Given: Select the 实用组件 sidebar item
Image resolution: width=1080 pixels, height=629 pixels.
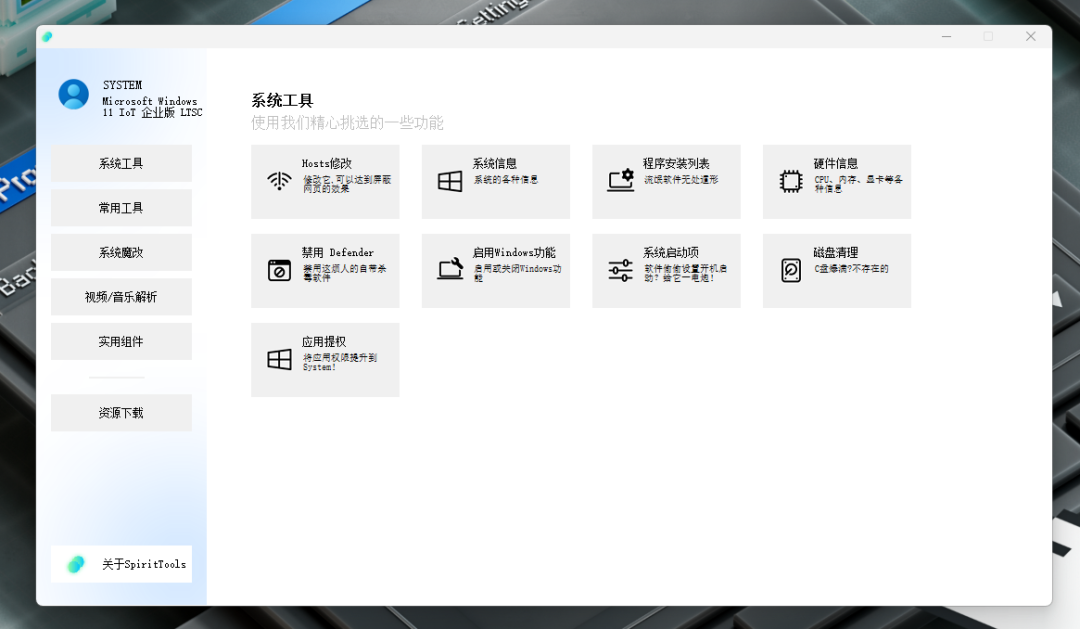Looking at the screenshot, I should tap(121, 342).
